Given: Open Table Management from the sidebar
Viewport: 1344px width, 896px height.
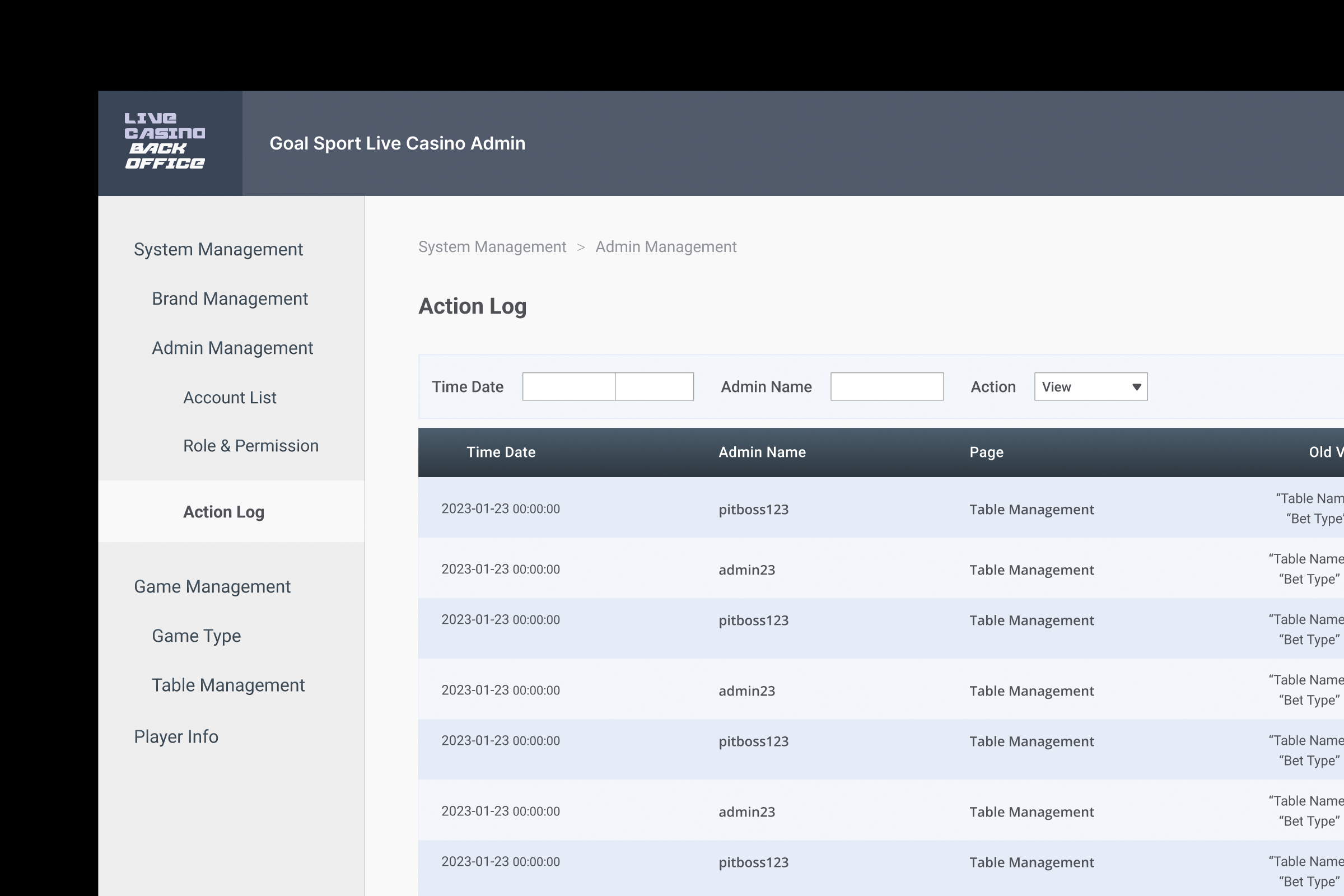Looking at the screenshot, I should point(228,684).
